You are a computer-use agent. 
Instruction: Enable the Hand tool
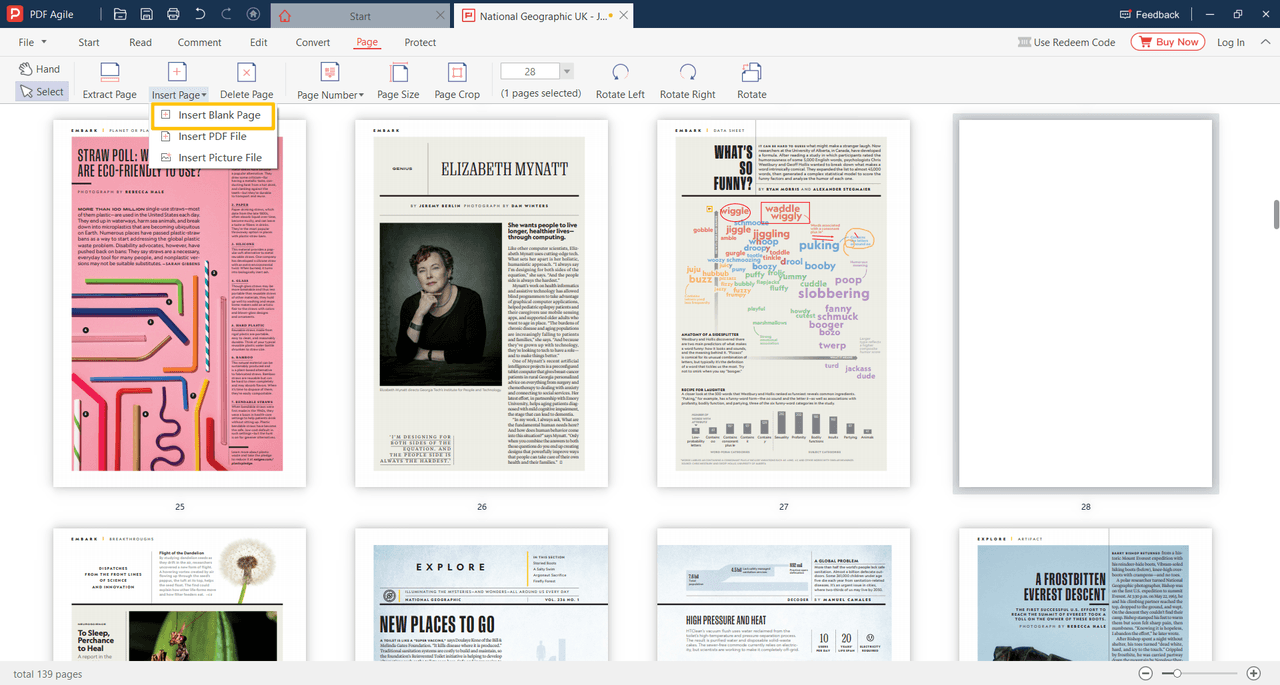click(x=40, y=67)
